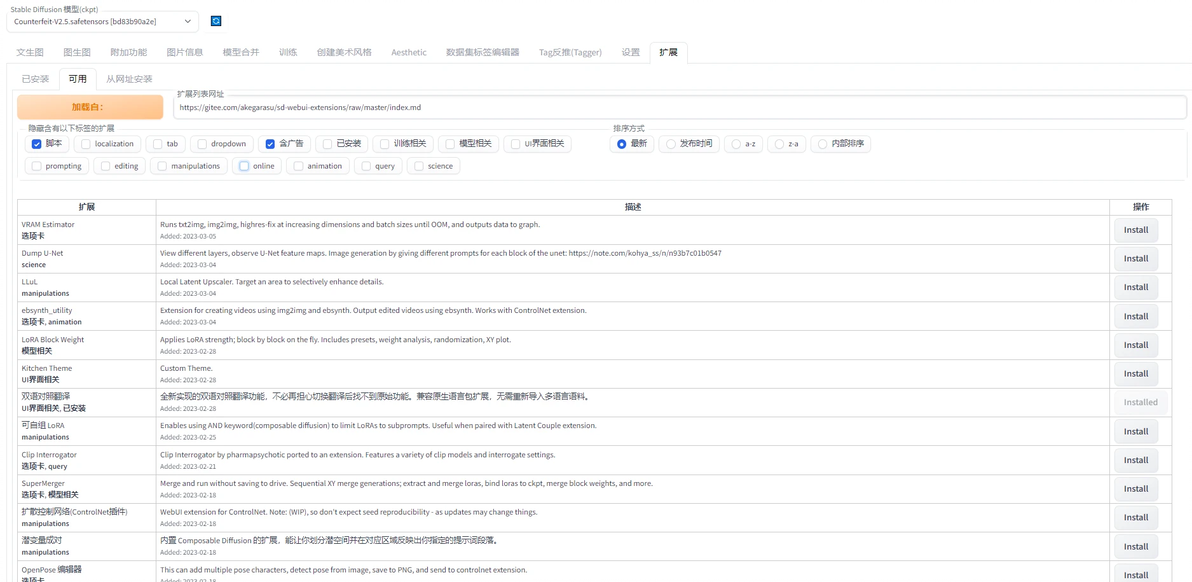Check the editing checkbox
Image resolution: width=1192 pixels, height=582 pixels.
pos(106,166)
